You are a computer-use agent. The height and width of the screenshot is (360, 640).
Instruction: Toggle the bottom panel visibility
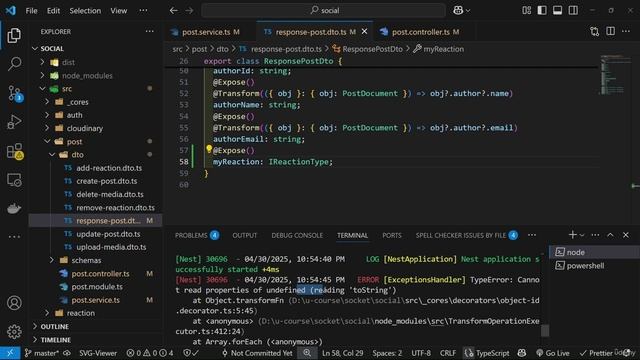pyautogui.click(x=558, y=11)
